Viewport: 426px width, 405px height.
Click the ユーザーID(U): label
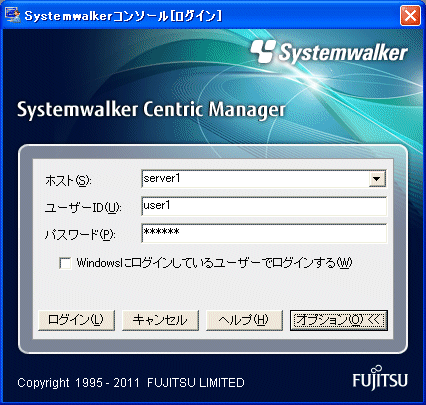tap(83, 208)
